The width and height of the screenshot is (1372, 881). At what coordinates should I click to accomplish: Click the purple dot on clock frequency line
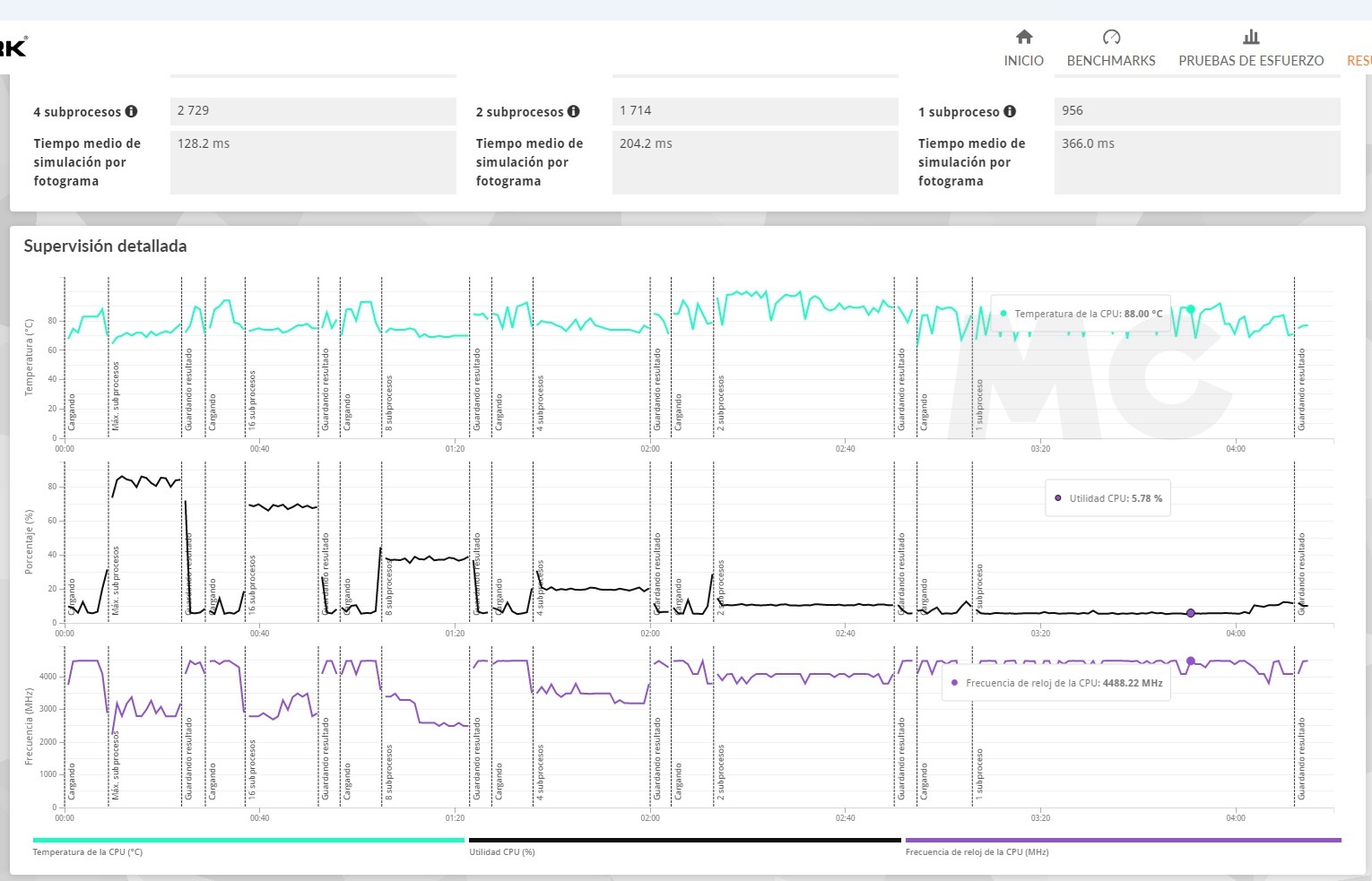pos(1191,661)
